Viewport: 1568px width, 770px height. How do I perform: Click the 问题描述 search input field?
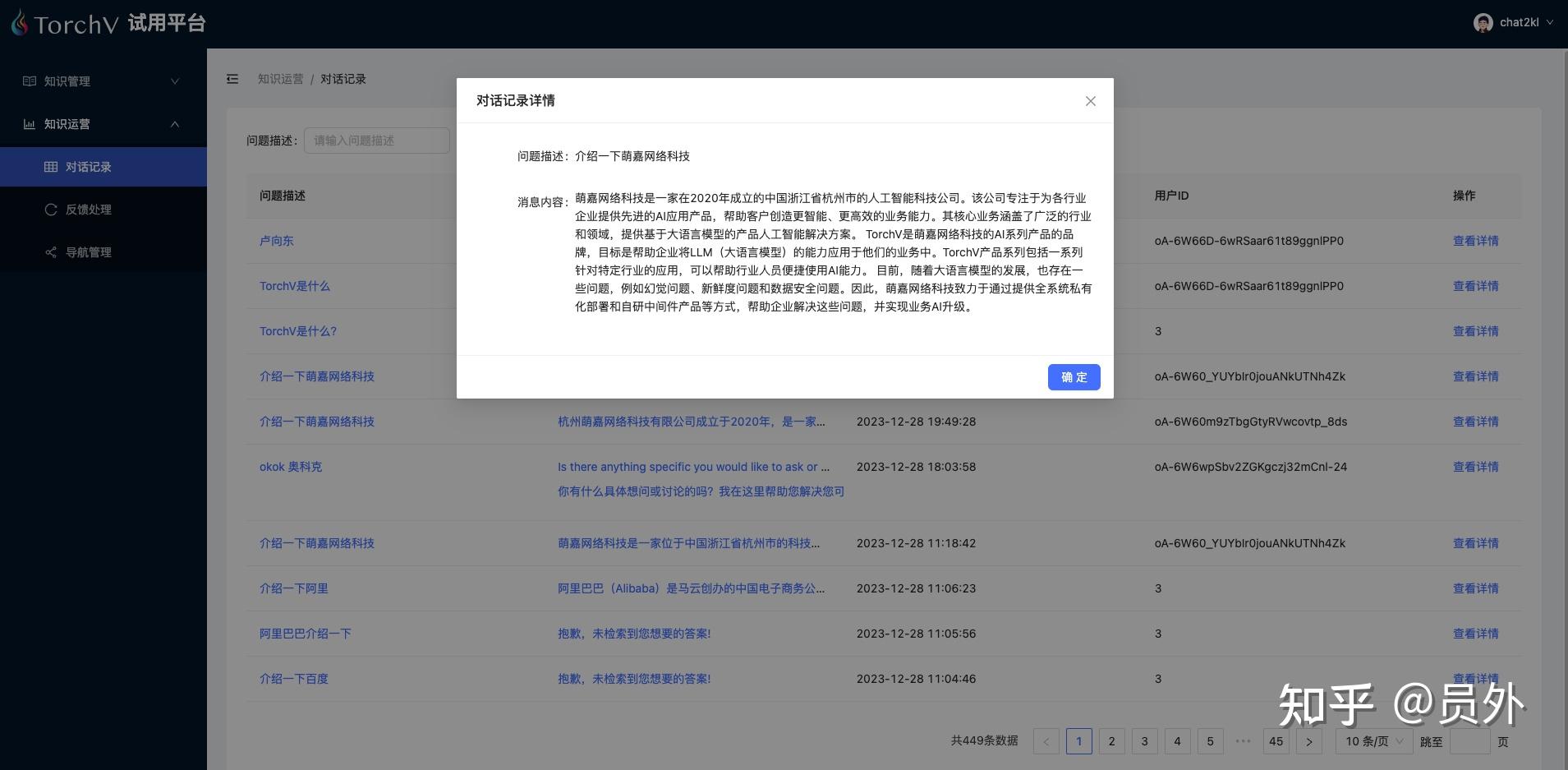pyautogui.click(x=376, y=140)
